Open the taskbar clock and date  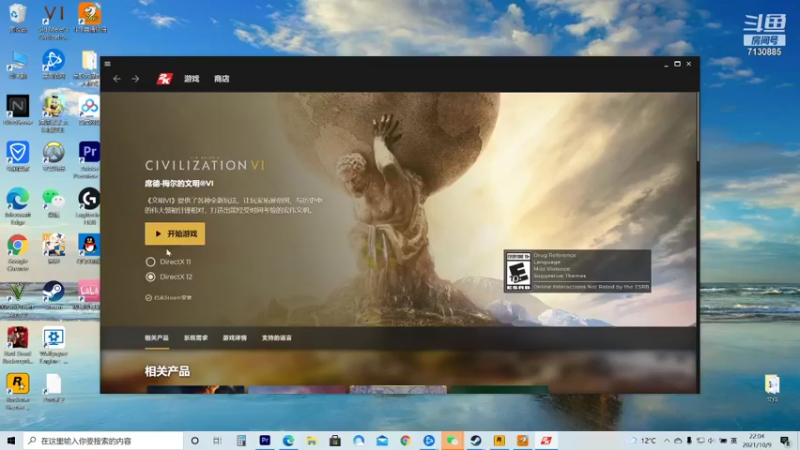757,440
